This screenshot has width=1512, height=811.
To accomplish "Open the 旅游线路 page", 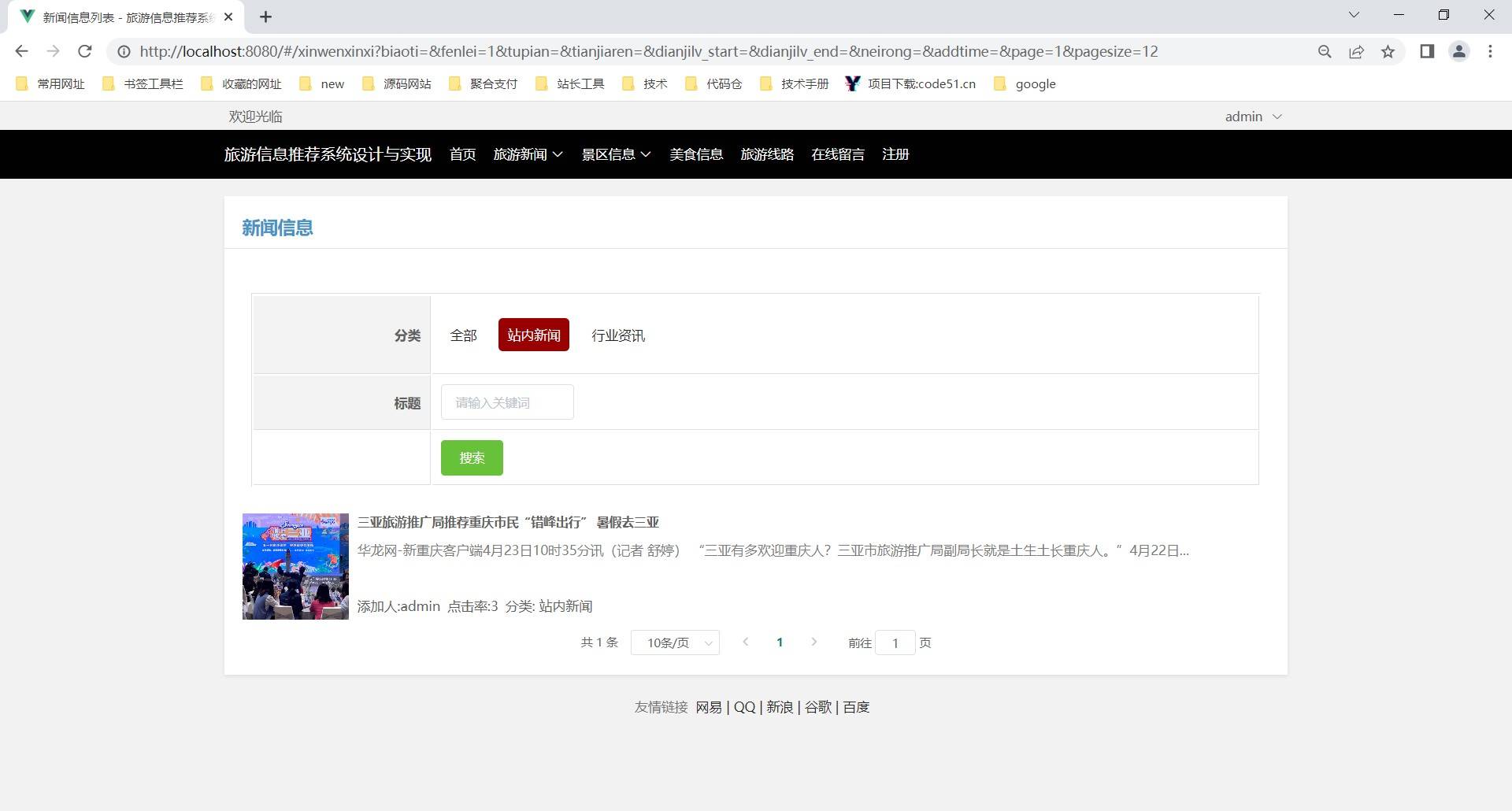I will tap(767, 154).
